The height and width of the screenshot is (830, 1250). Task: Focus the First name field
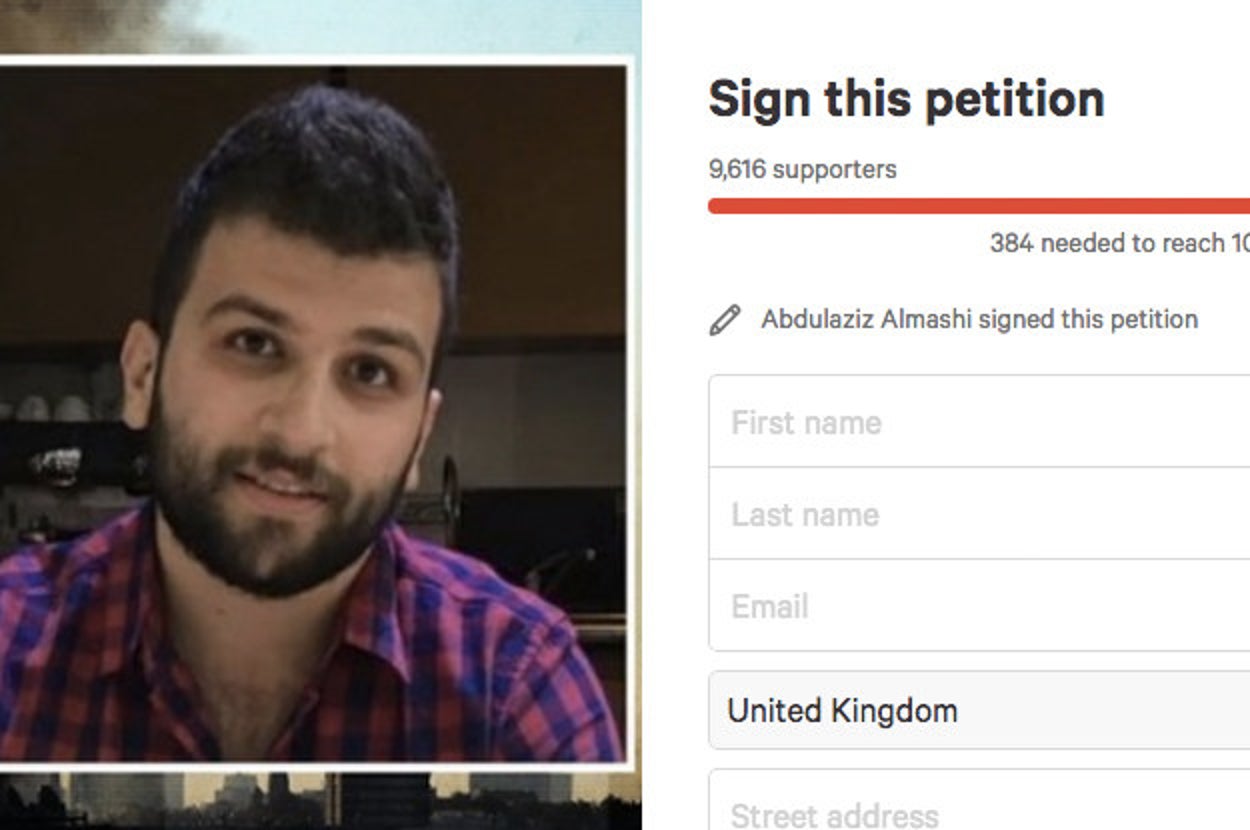[979, 421]
